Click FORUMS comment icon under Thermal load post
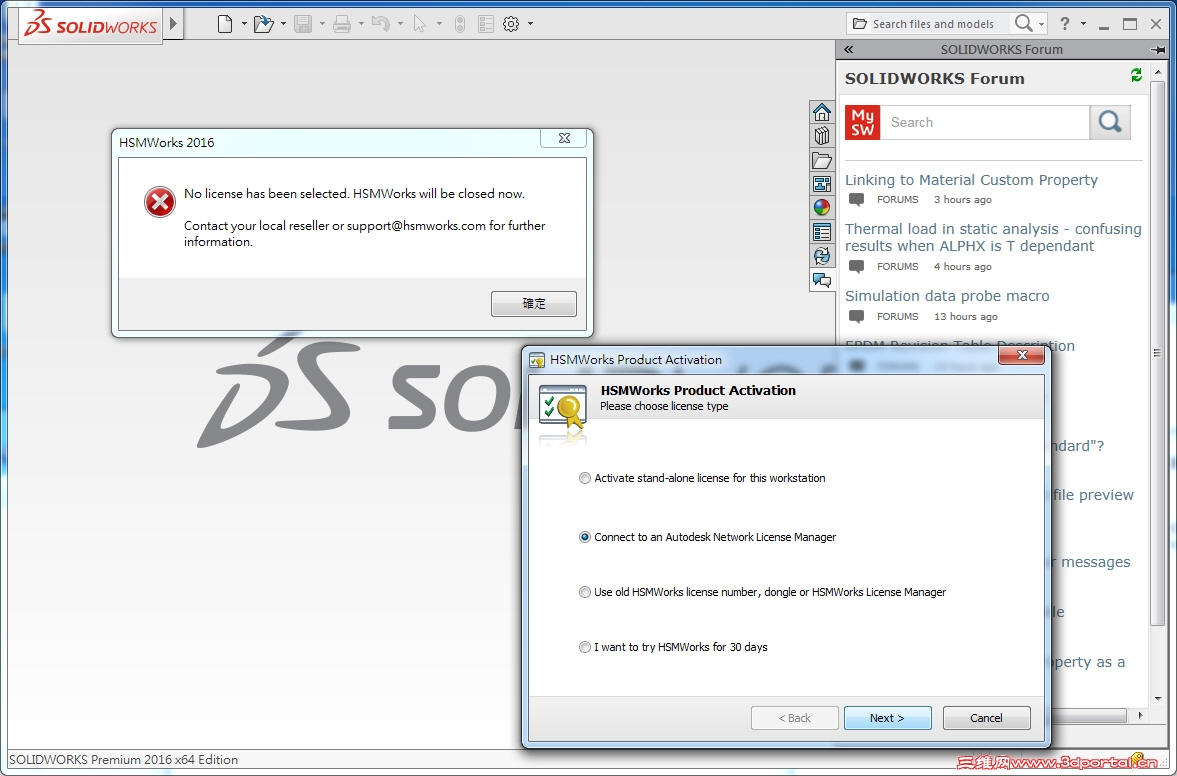 click(x=856, y=266)
